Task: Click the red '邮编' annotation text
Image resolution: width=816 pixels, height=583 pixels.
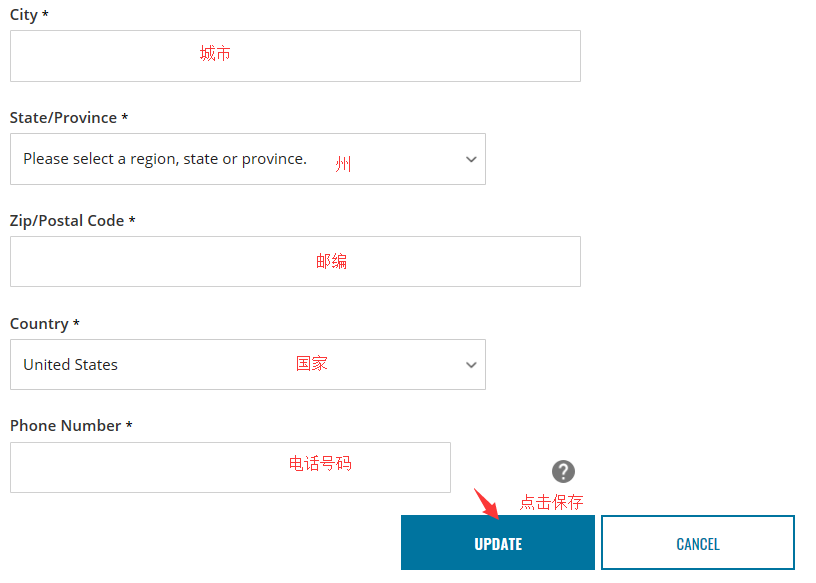Action: pyautogui.click(x=332, y=261)
